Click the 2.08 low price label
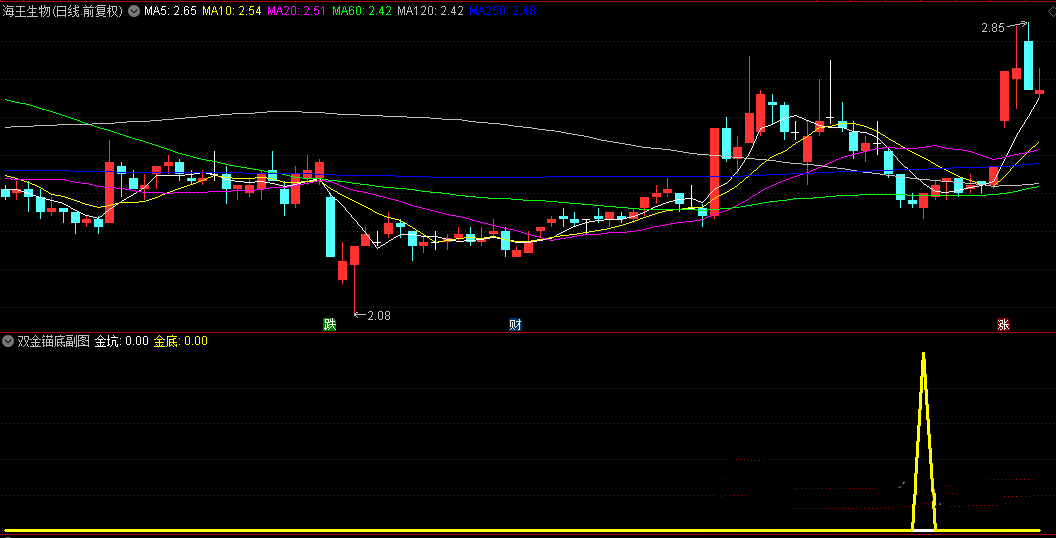1056x538 pixels. [378, 314]
